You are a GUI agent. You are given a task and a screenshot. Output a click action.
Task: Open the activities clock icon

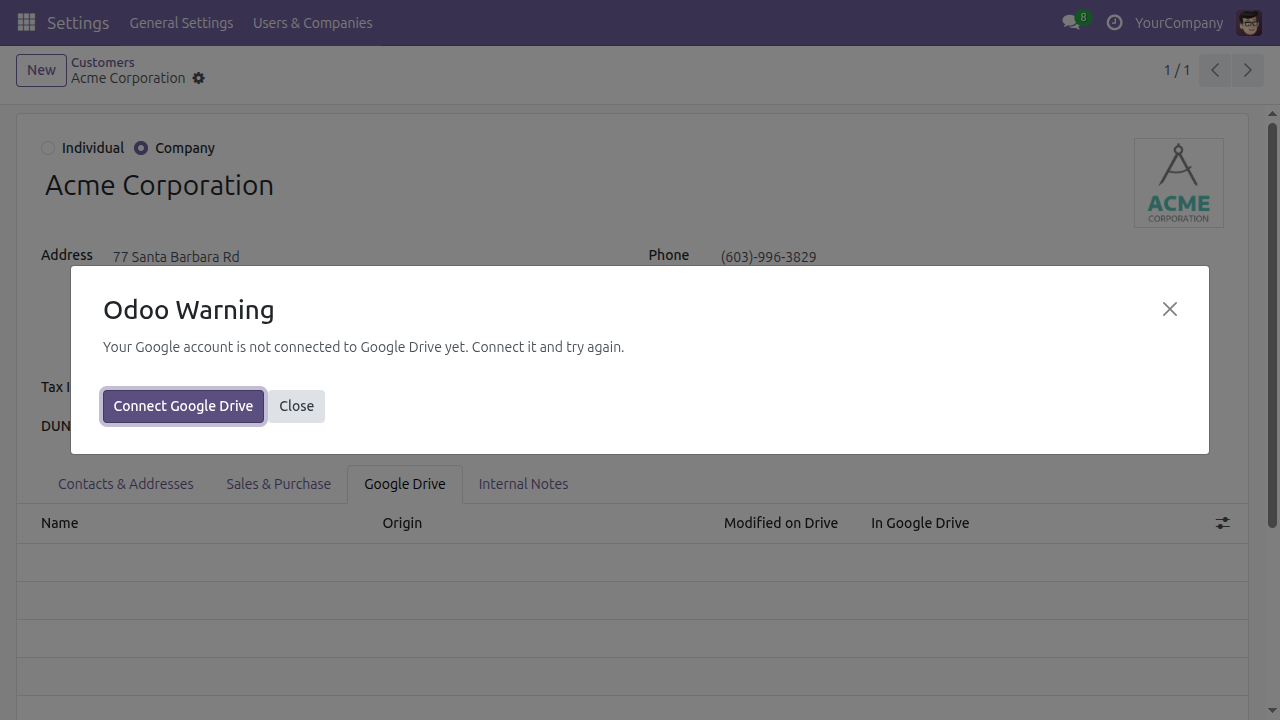(x=1114, y=22)
